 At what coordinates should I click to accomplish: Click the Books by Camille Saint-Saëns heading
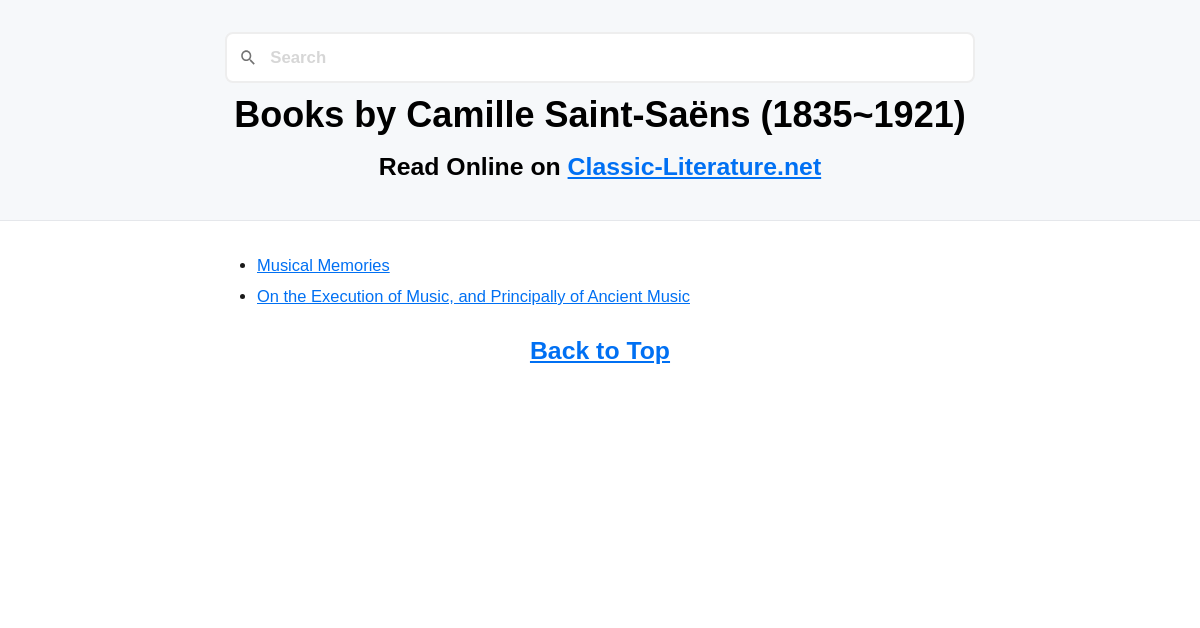[599, 115]
